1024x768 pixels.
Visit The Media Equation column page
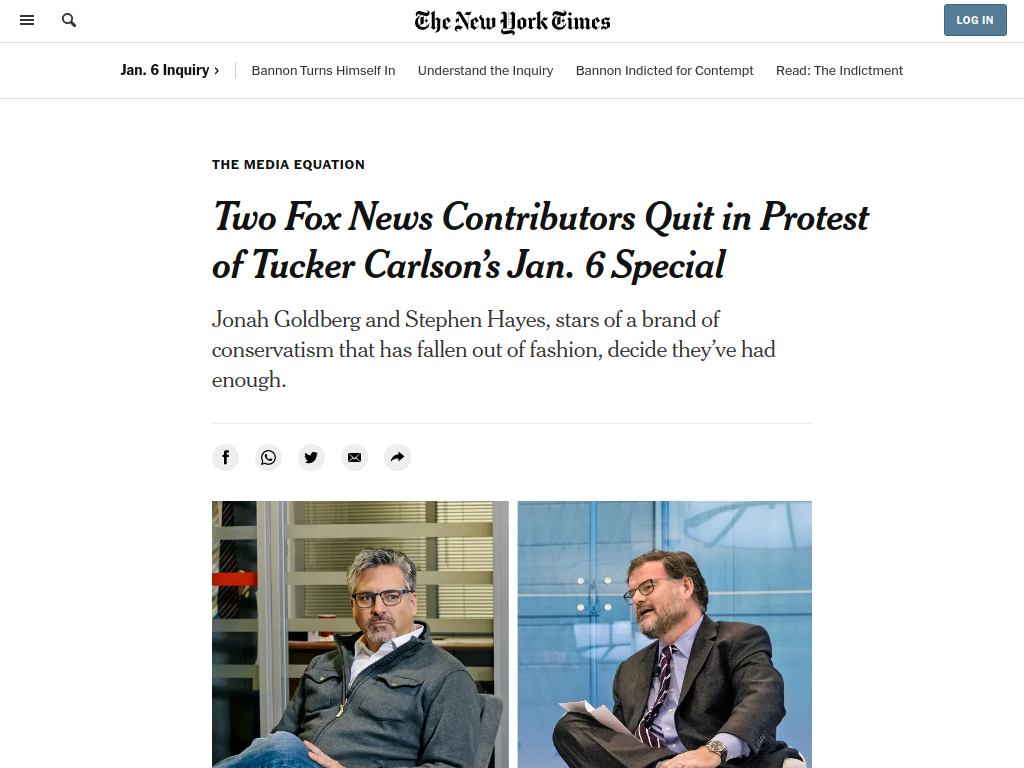(288, 164)
